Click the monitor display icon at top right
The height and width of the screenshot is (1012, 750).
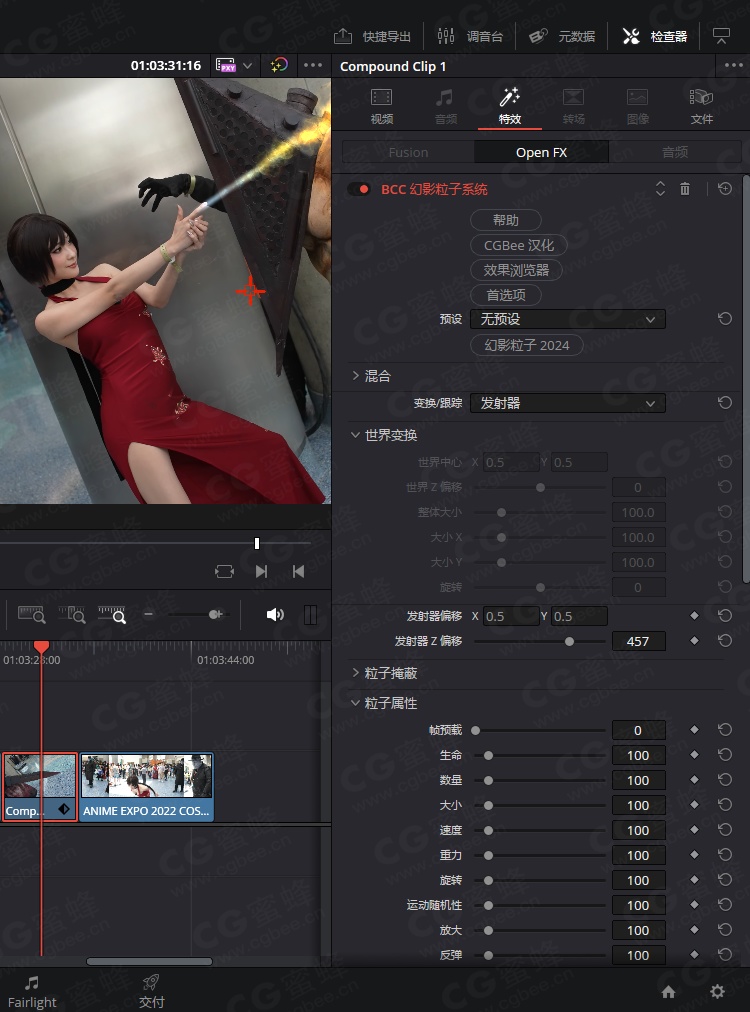coord(721,36)
